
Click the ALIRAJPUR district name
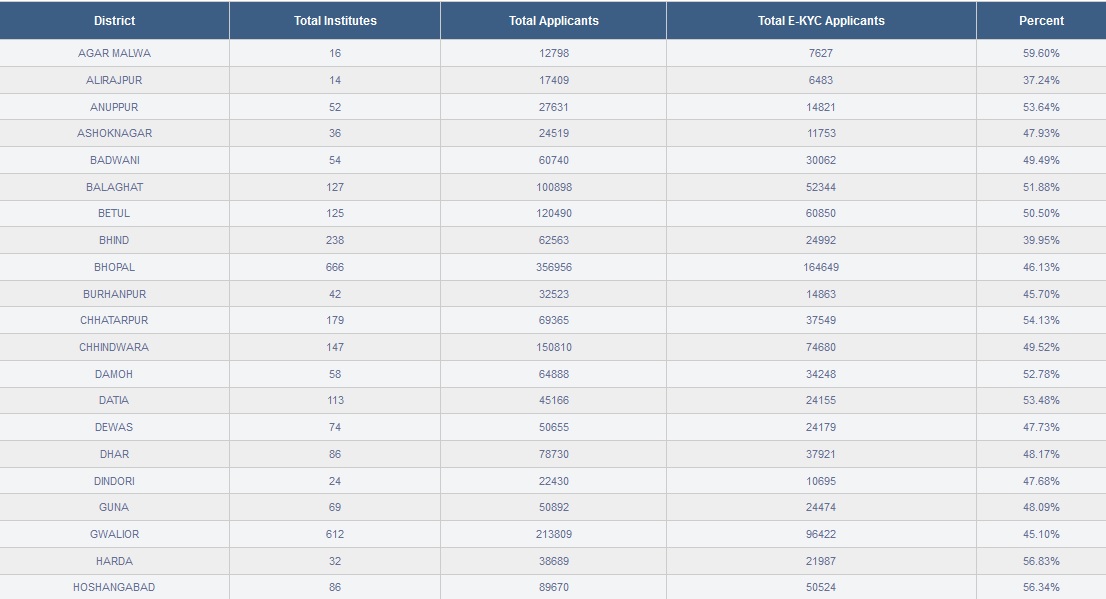114,80
